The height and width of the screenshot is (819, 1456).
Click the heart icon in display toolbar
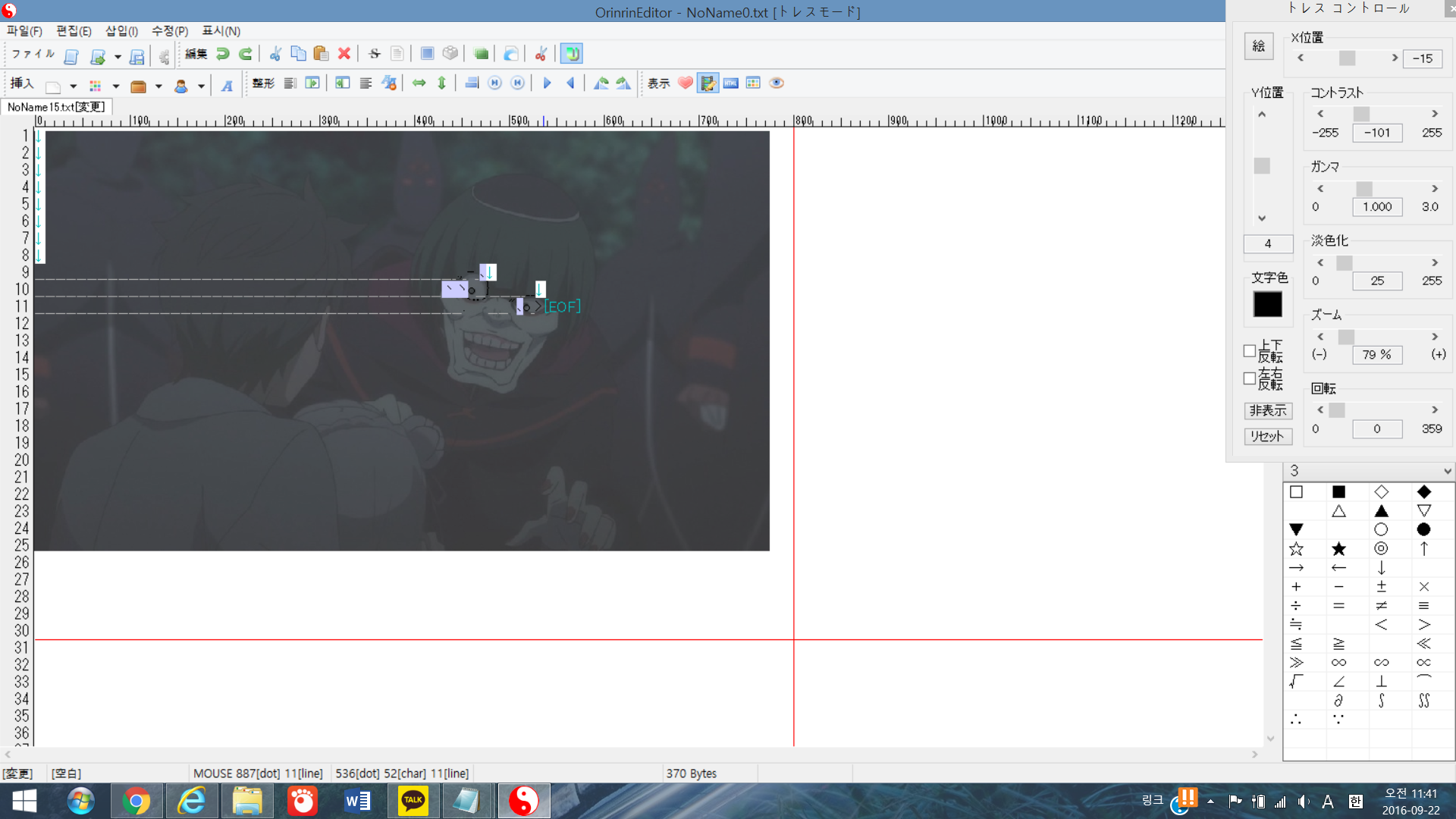pyautogui.click(x=686, y=83)
